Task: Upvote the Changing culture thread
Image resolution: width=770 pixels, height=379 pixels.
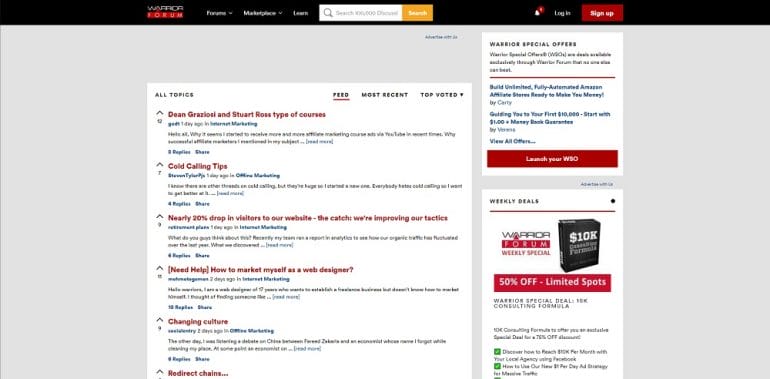Action: 160,321
